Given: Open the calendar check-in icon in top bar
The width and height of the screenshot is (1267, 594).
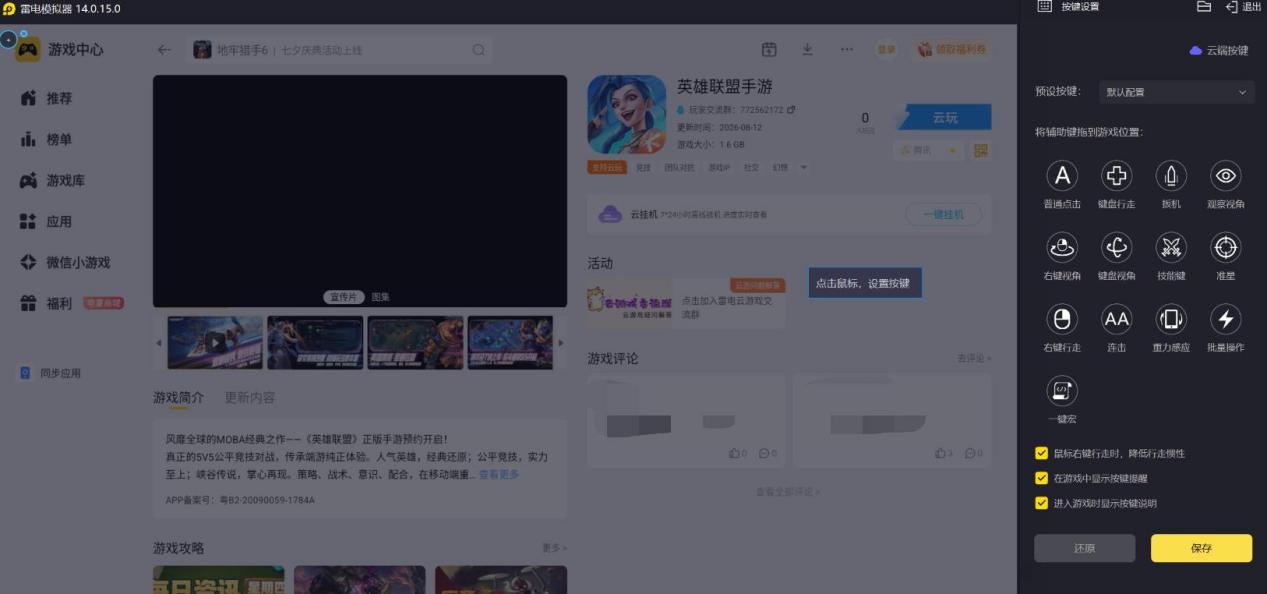Looking at the screenshot, I should click(x=769, y=50).
